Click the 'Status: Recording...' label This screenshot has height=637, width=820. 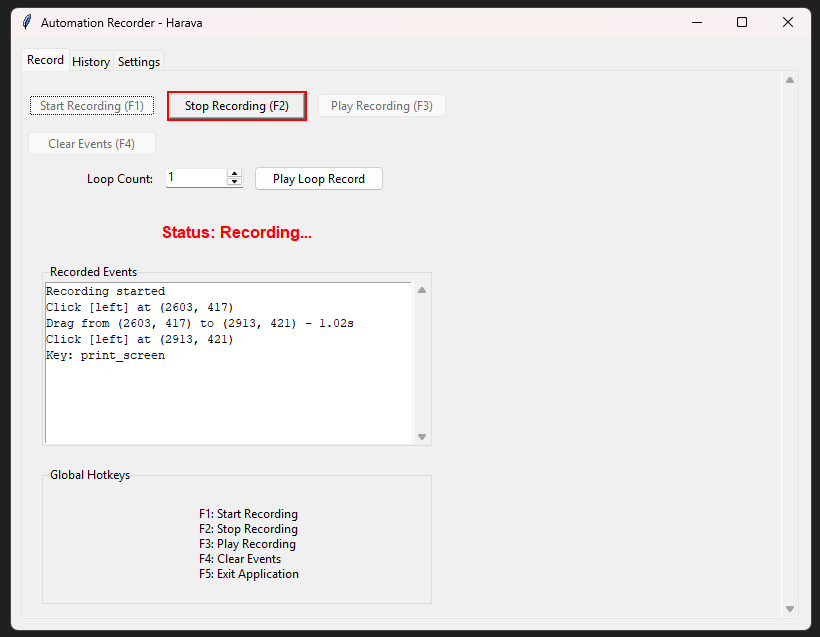236,232
